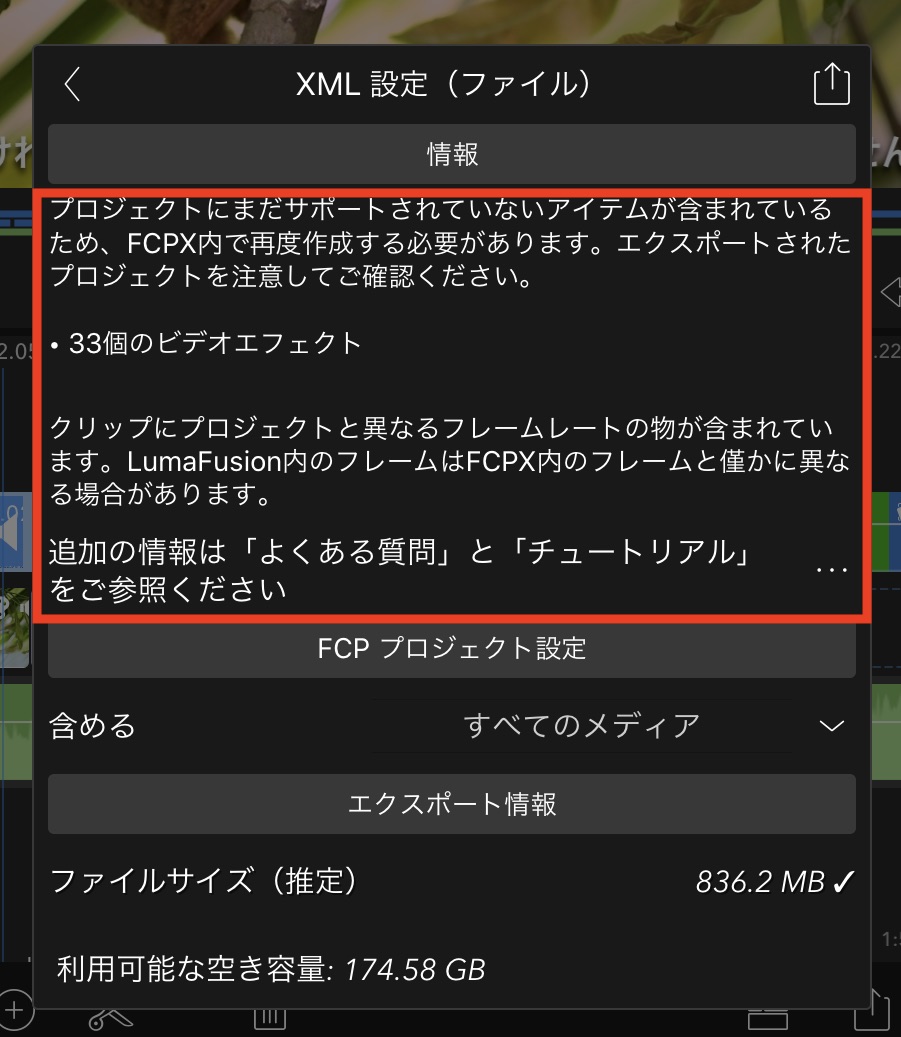Open the three-dot more options
The width and height of the screenshot is (901, 1037).
click(x=832, y=569)
